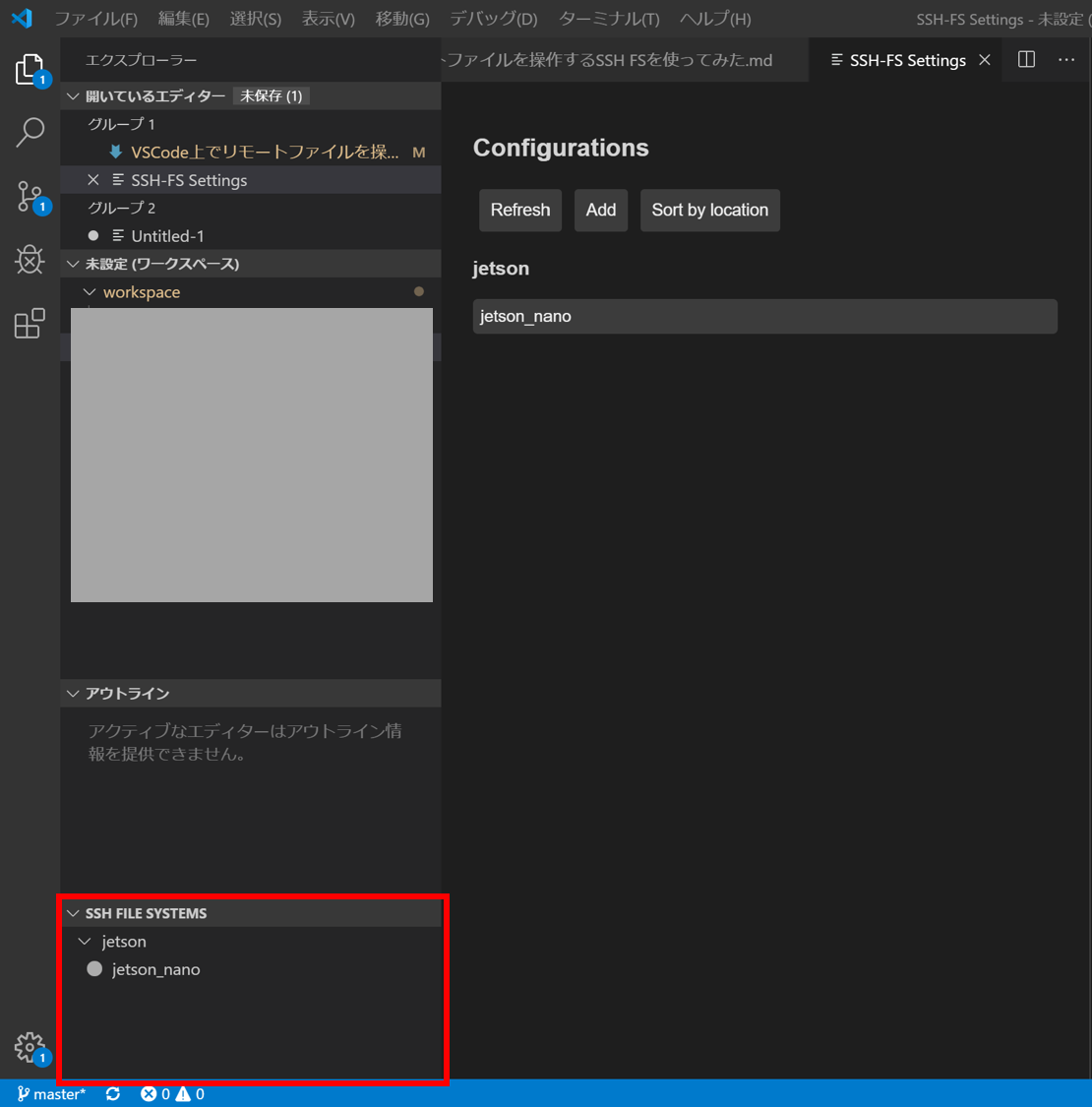Open the Explorer view in activity bar
This screenshot has width=1092, height=1107.
(x=30, y=69)
